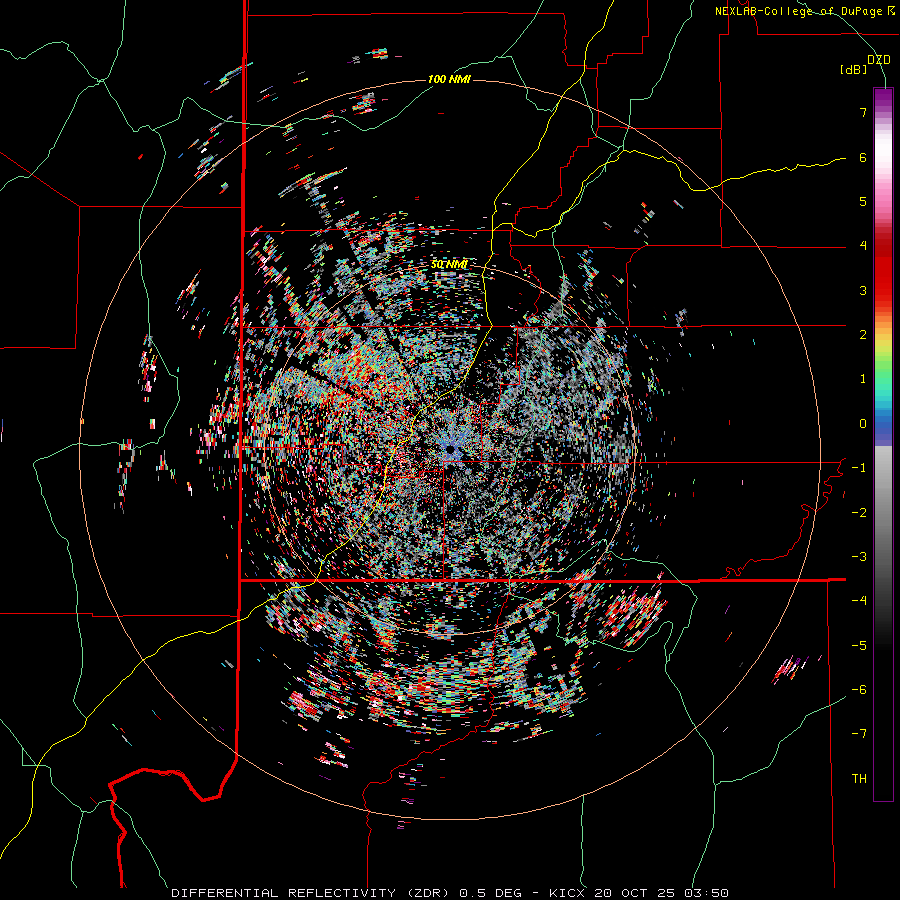Click the 0 value on the color scale
900x900 pixels.
click(x=863, y=424)
